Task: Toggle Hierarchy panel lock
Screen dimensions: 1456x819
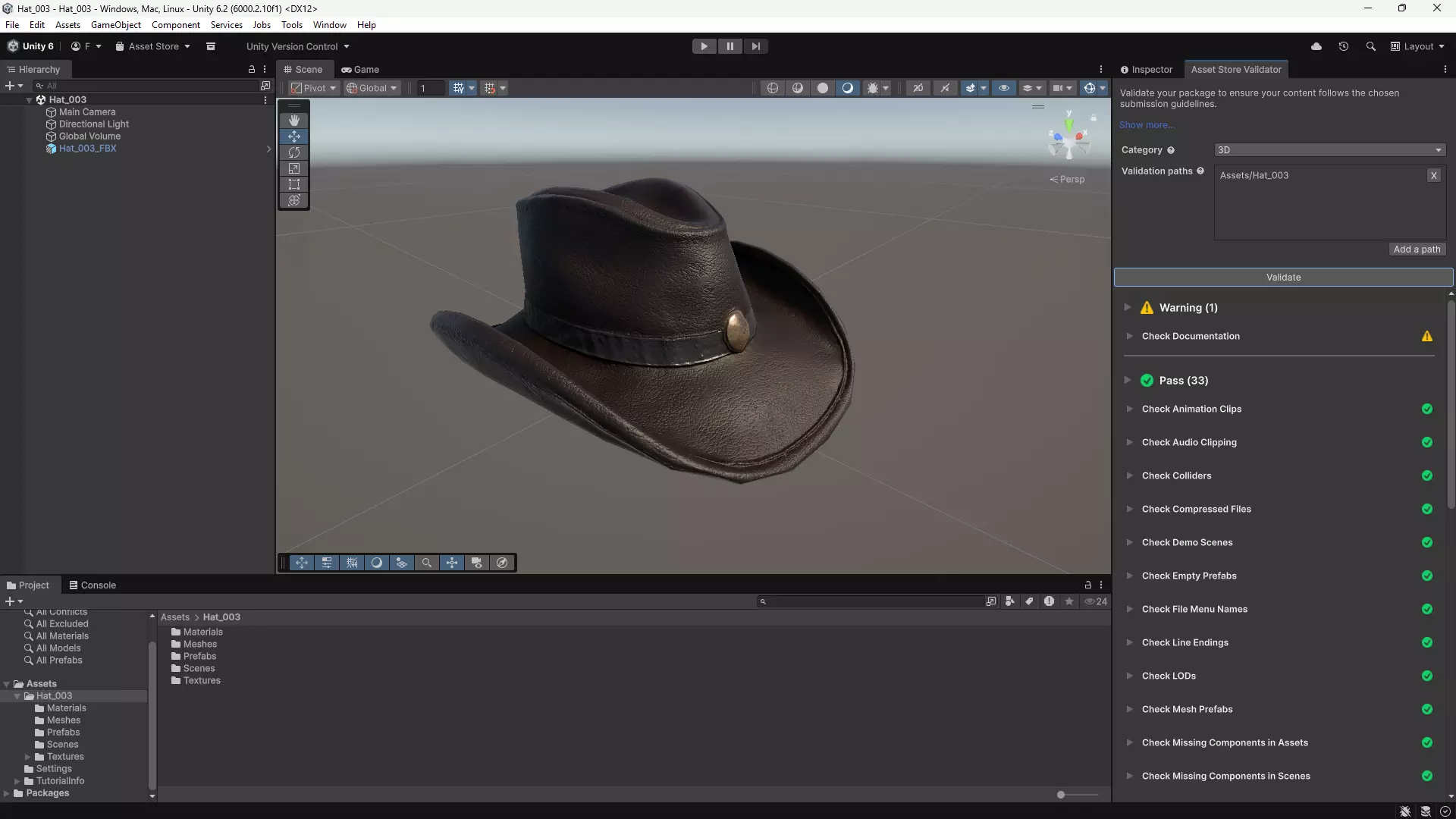Action: (x=252, y=69)
